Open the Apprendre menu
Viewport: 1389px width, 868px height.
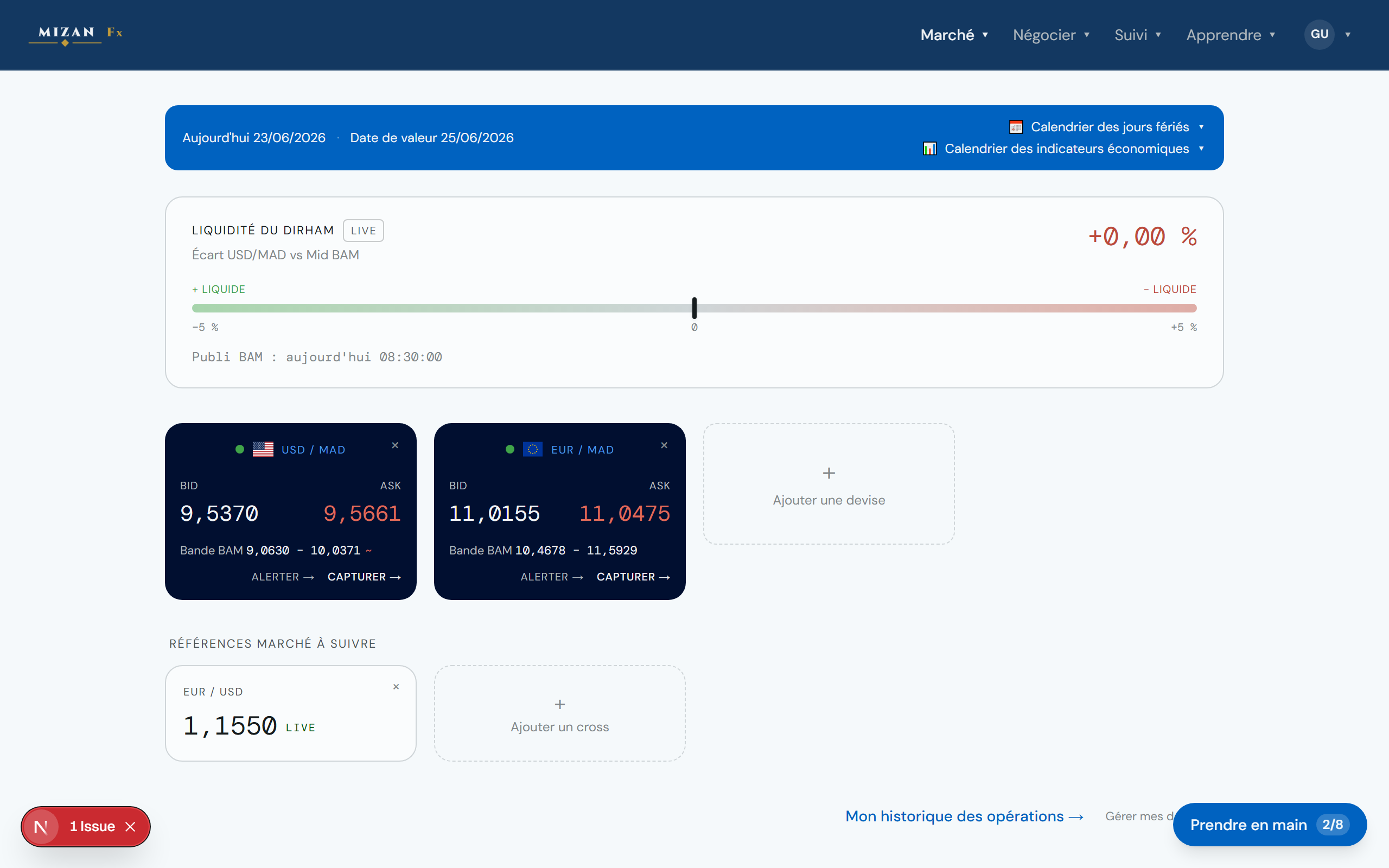pos(1231,35)
